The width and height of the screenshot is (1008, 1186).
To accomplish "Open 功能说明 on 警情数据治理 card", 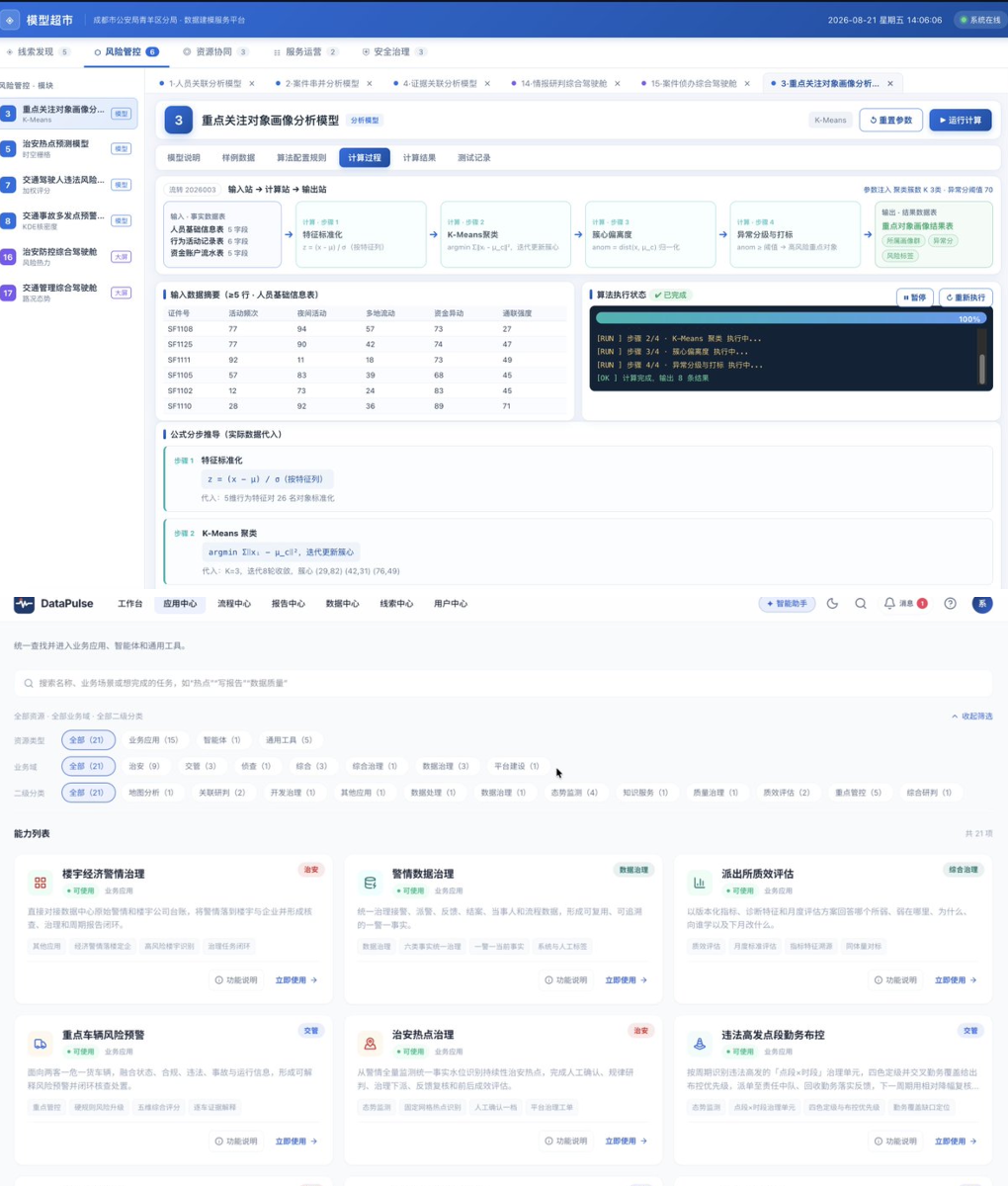I will coord(565,980).
